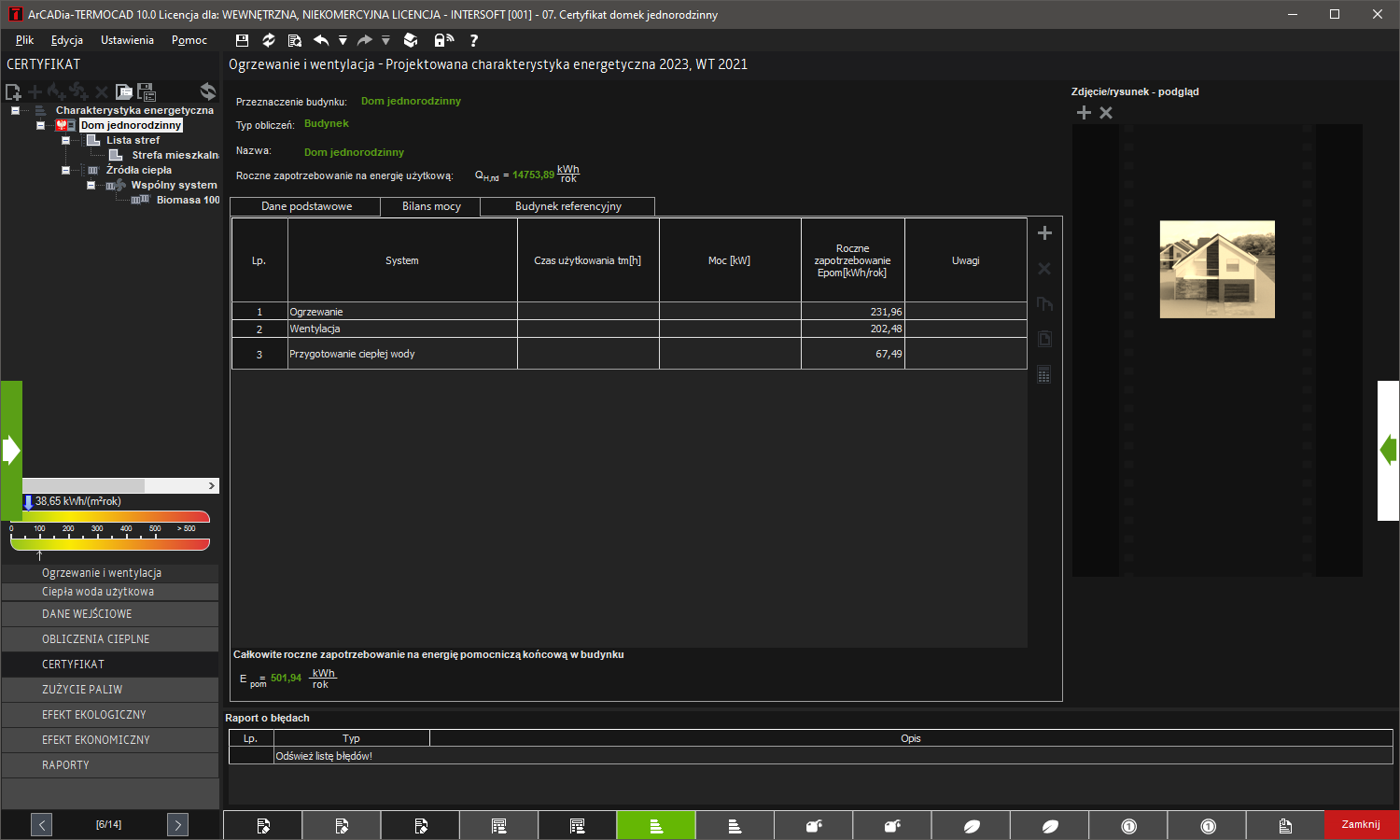Screen dimensions: 1400x840
Task: Click the delete X icon above tree
Action: [x=101, y=91]
